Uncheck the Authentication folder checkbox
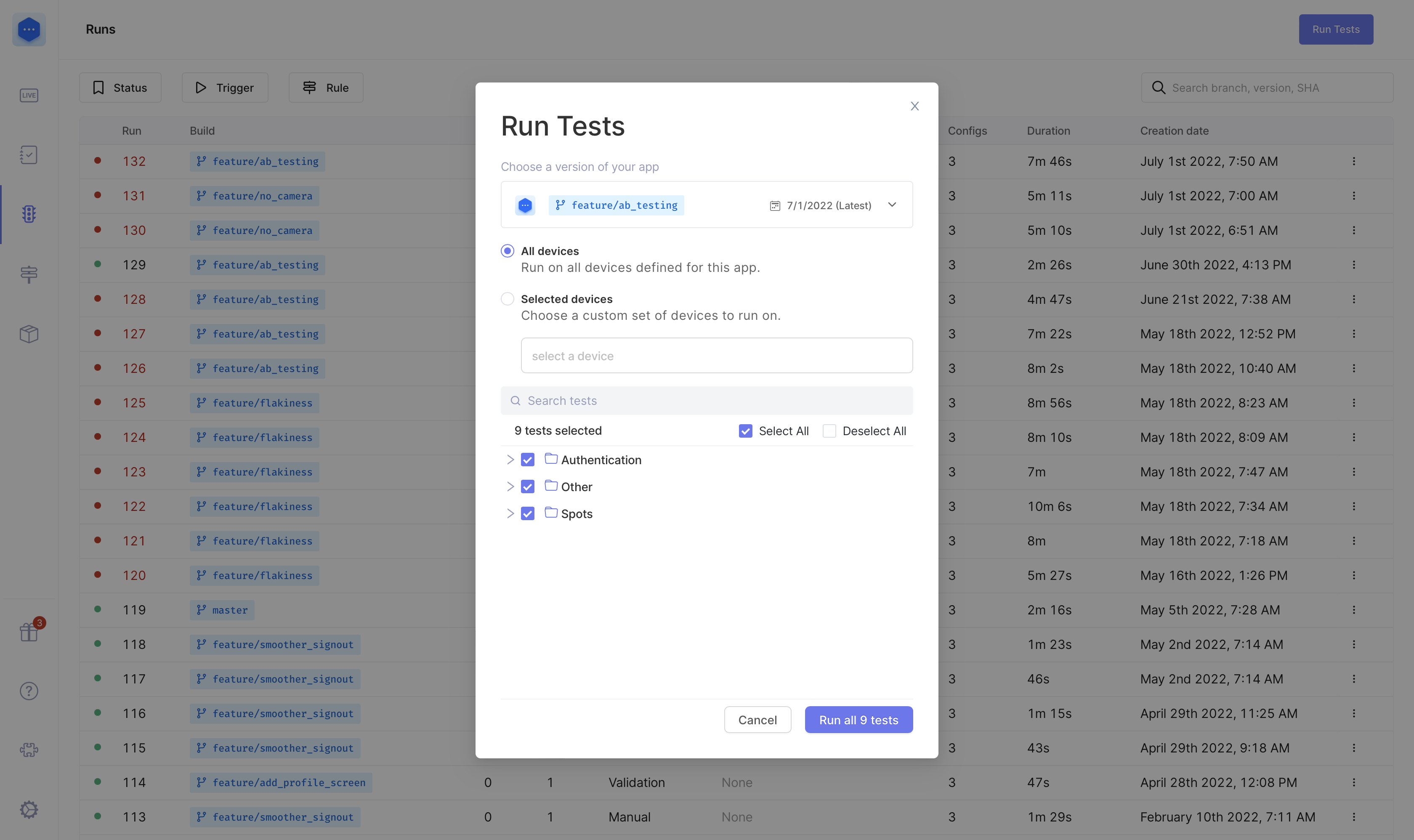The height and width of the screenshot is (840, 1414). tap(528, 460)
